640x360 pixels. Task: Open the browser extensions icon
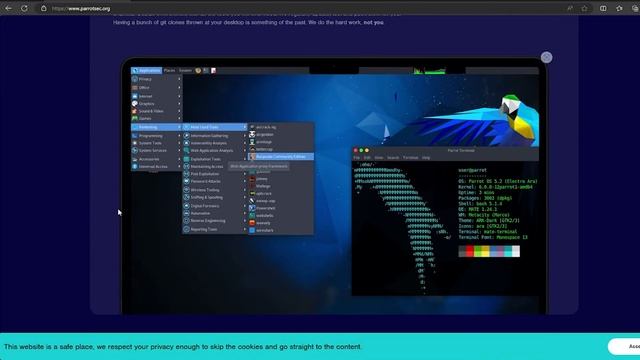click(x=619, y=8)
